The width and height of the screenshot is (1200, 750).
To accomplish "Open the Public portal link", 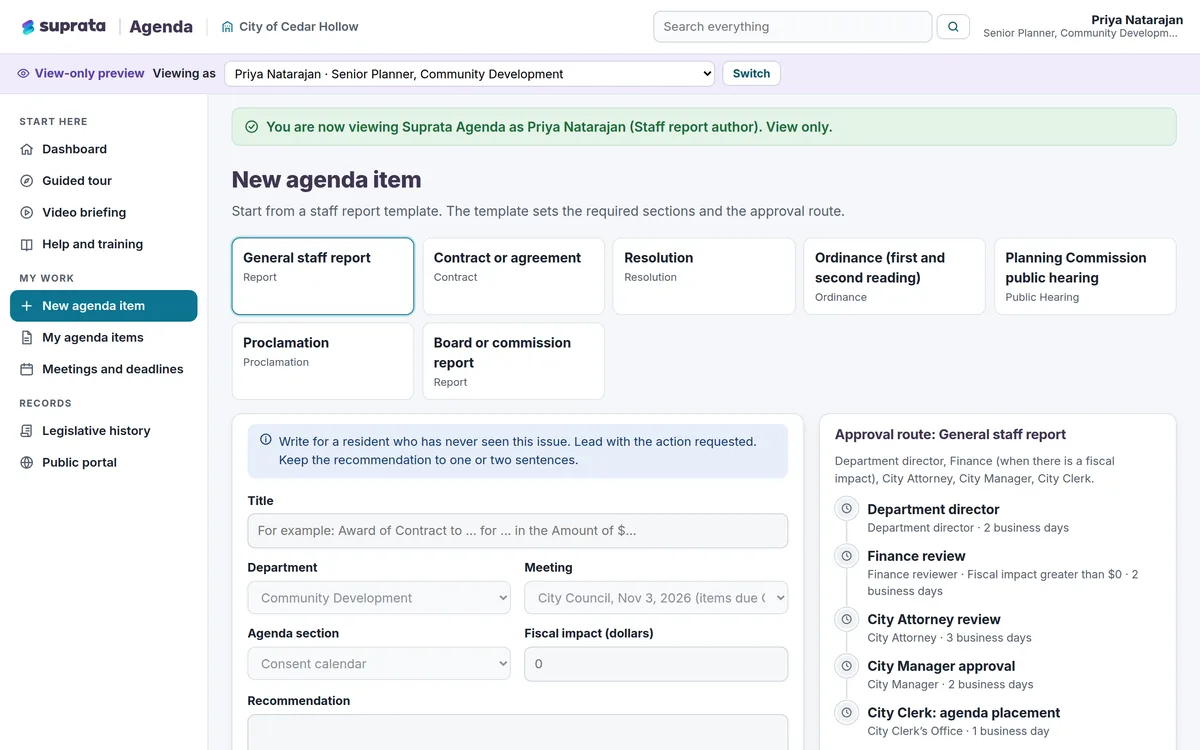I will pos(104,463).
